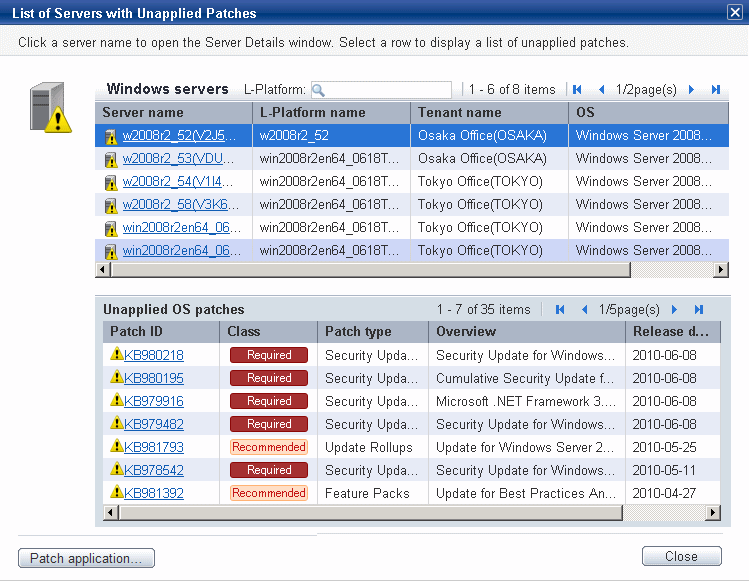The height and width of the screenshot is (581, 749).
Task: Select the Feature Packs patch type cell
Action: 373,493
